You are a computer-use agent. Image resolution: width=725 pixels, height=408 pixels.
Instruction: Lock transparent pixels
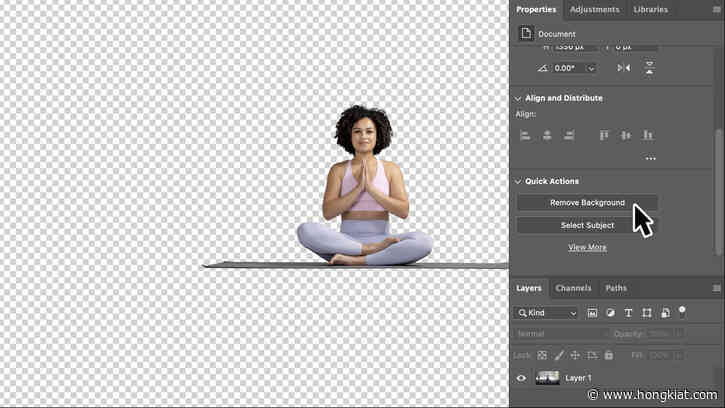542,355
